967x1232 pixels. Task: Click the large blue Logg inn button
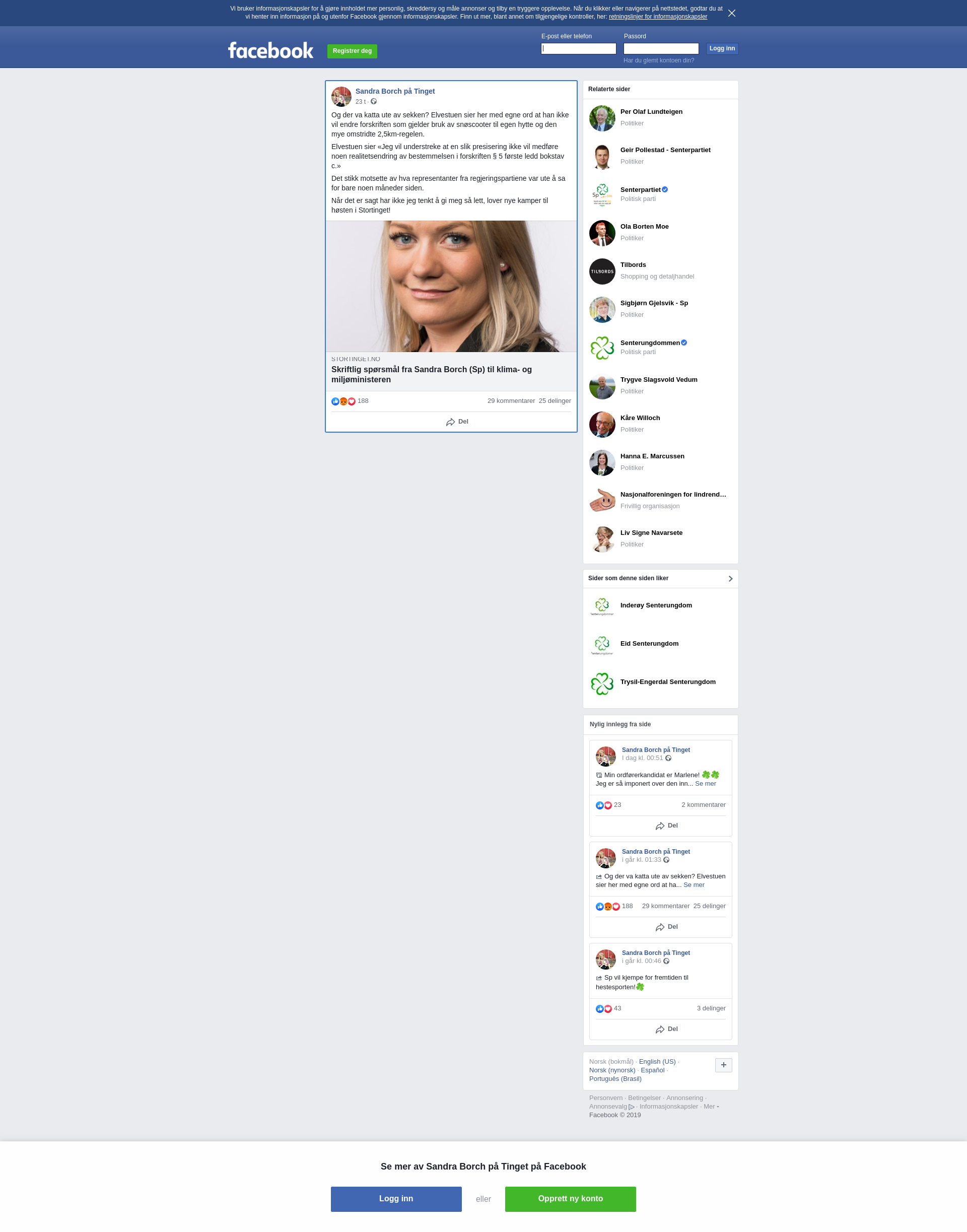(396, 1199)
